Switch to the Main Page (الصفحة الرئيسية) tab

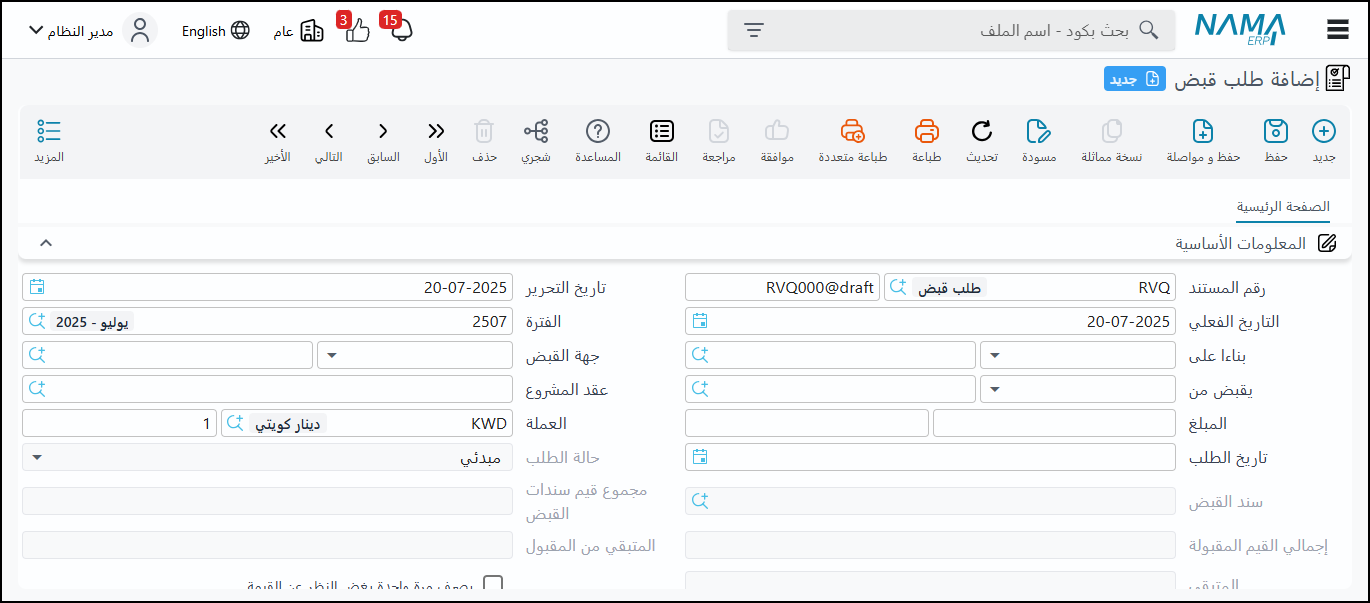coord(1283,207)
